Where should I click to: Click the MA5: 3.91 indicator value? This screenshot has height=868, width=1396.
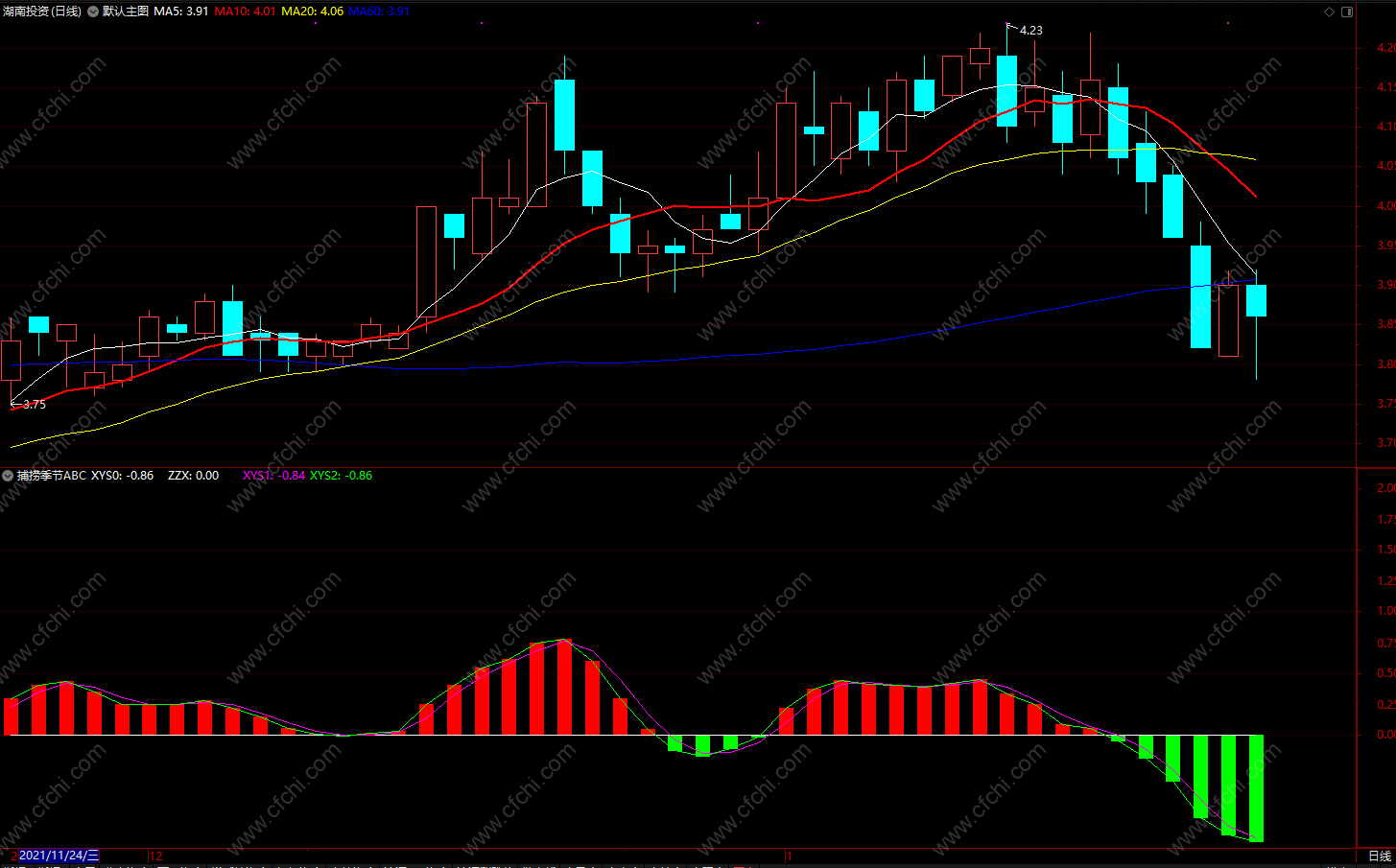point(181,12)
